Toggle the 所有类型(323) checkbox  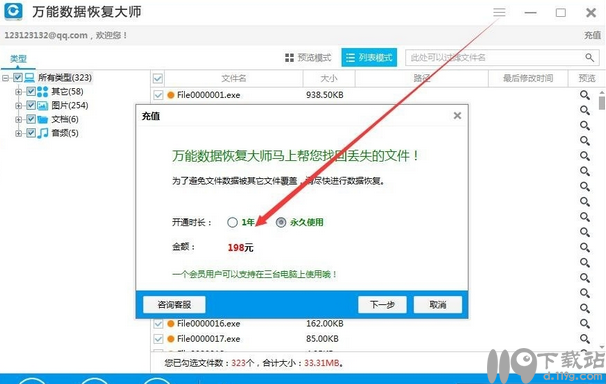18,78
